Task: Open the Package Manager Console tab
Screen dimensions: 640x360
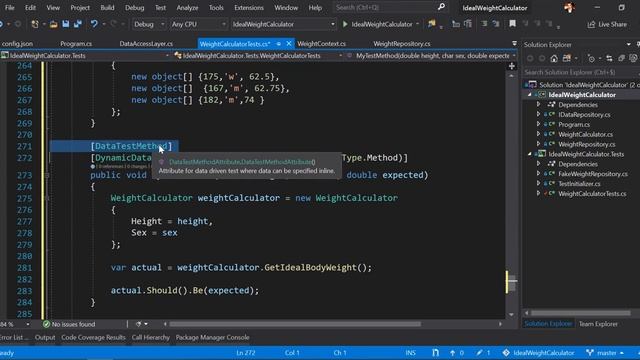Action: coord(212,338)
